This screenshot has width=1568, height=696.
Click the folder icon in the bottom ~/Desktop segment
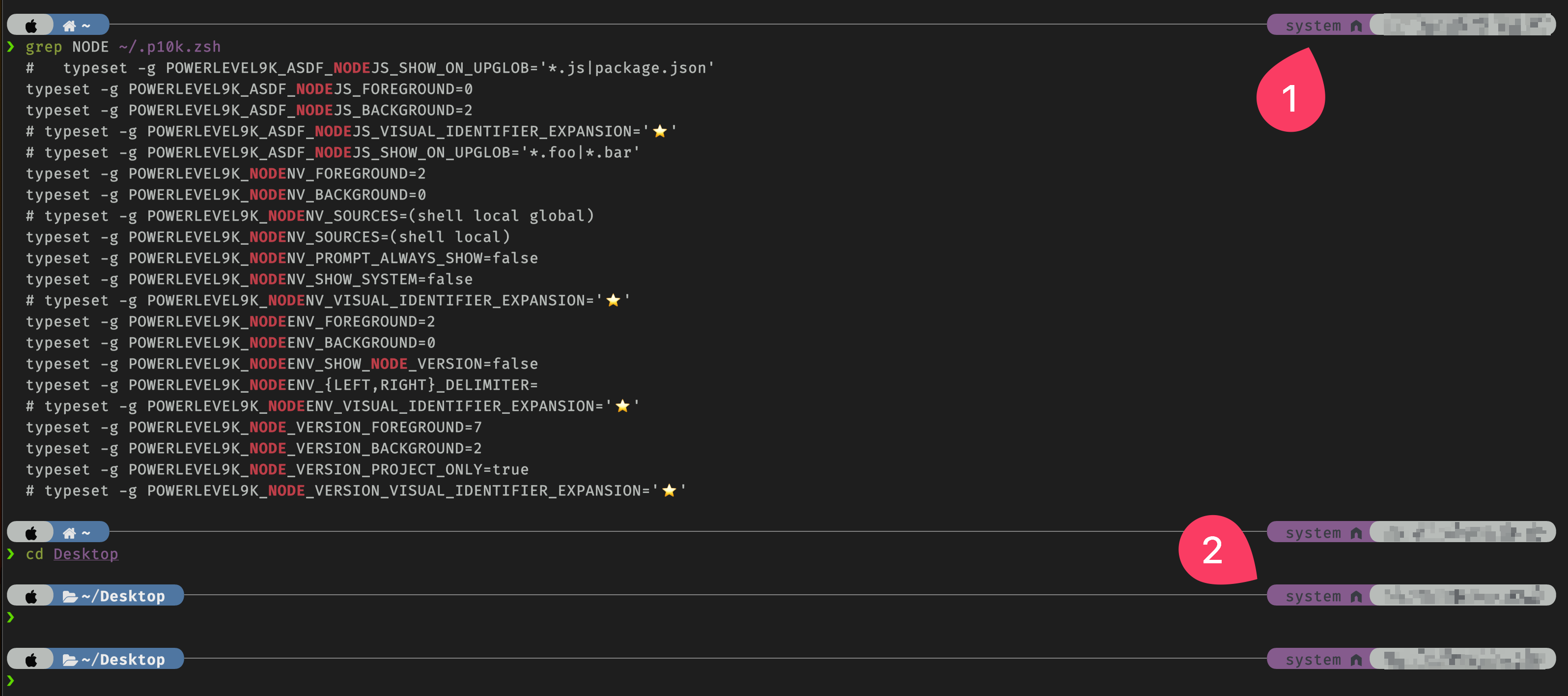(x=69, y=659)
